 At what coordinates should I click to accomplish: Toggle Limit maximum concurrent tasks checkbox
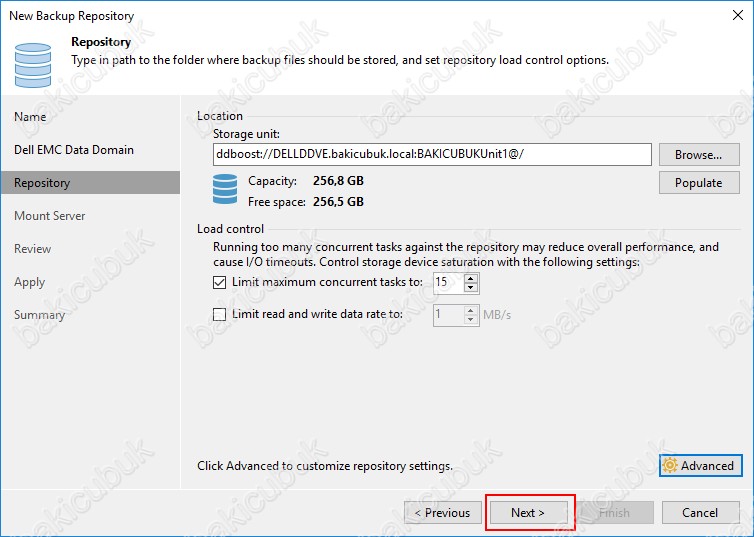pos(219,282)
